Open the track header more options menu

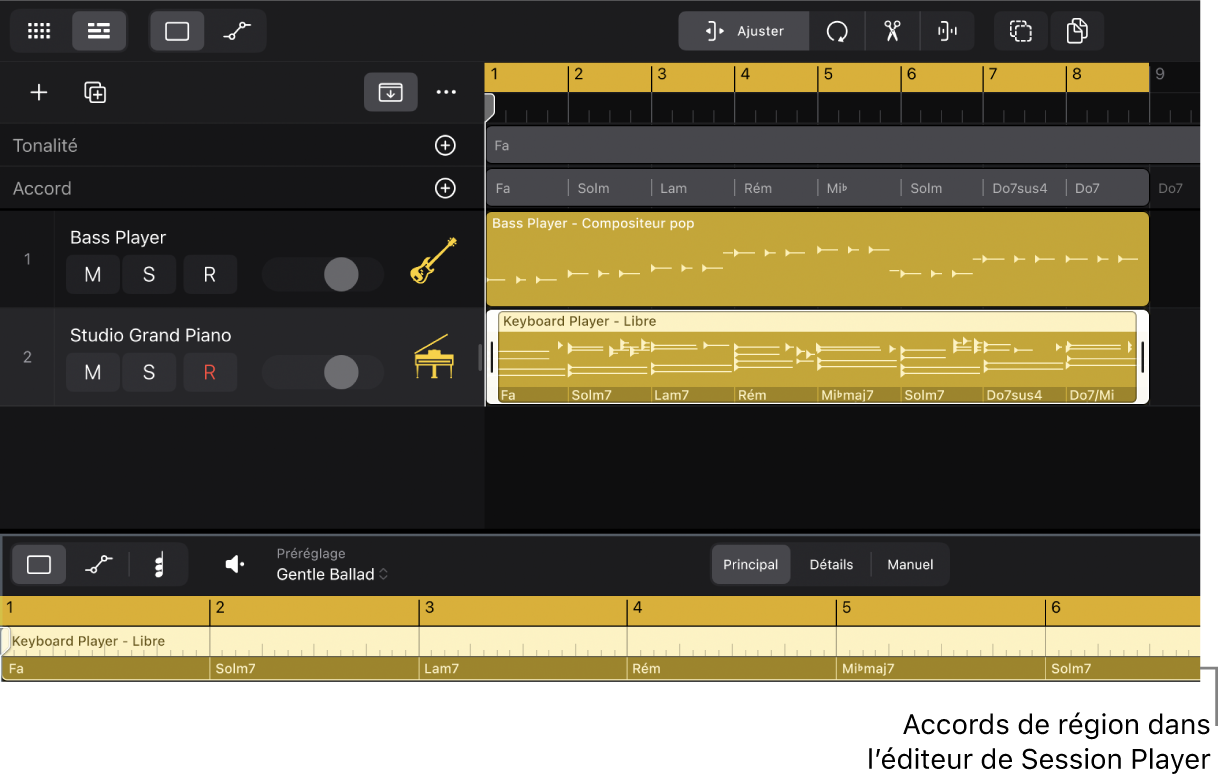(x=446, y=93)
